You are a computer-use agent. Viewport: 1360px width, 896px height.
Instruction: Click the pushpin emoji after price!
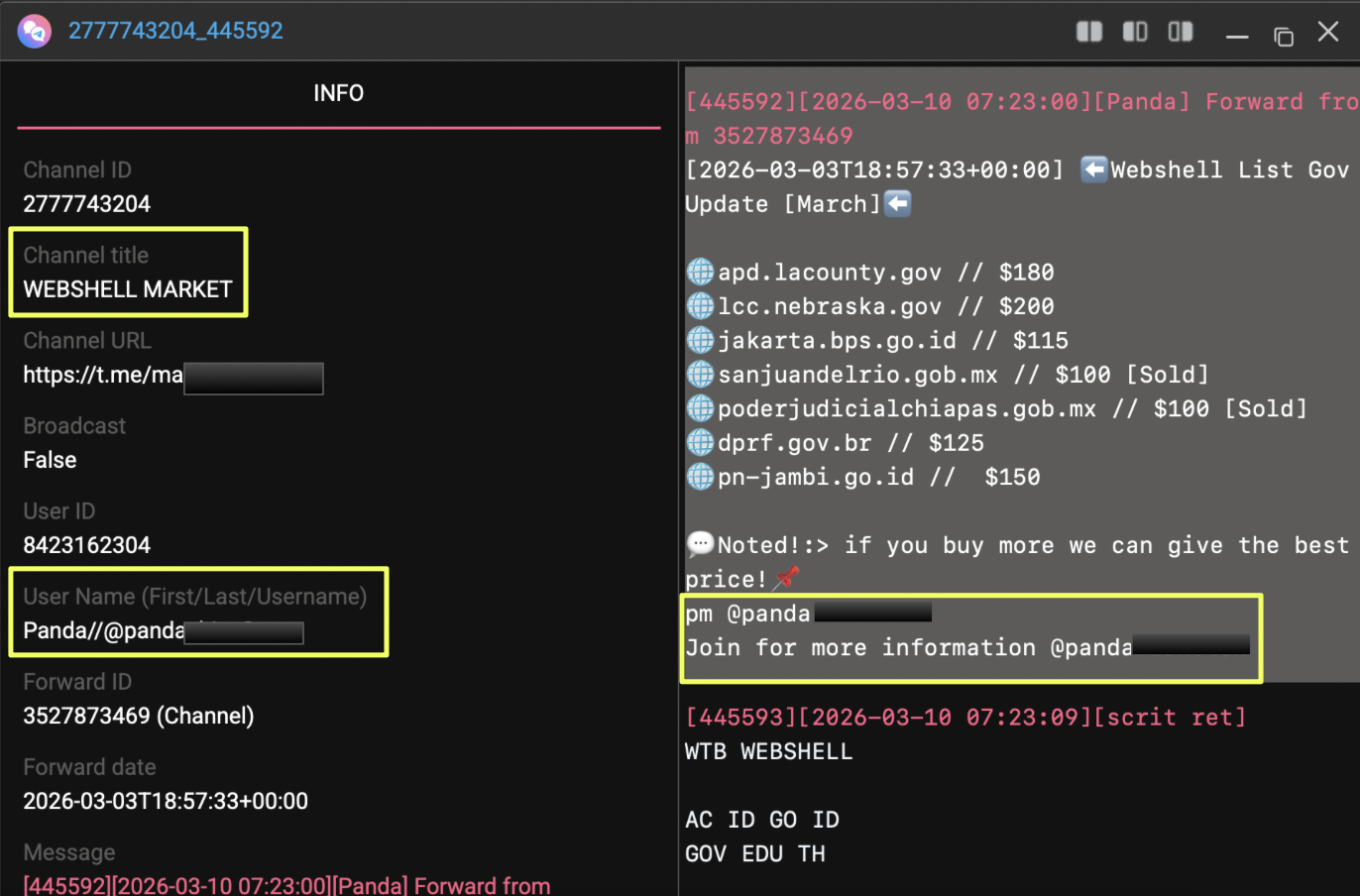coord(786,578)
